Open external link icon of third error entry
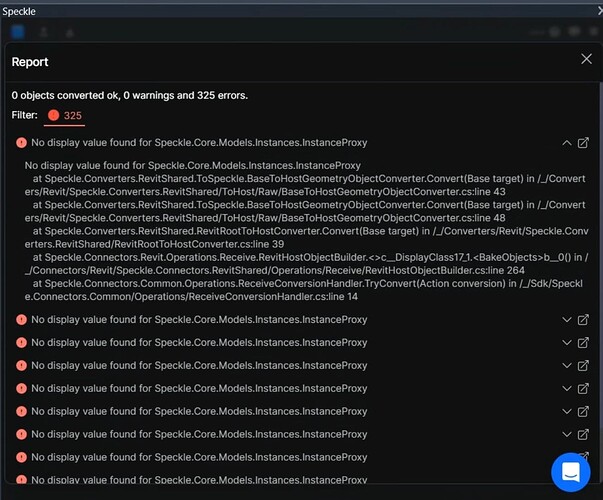This screenshot has height=500, width=603. click(x=583, y=342)
